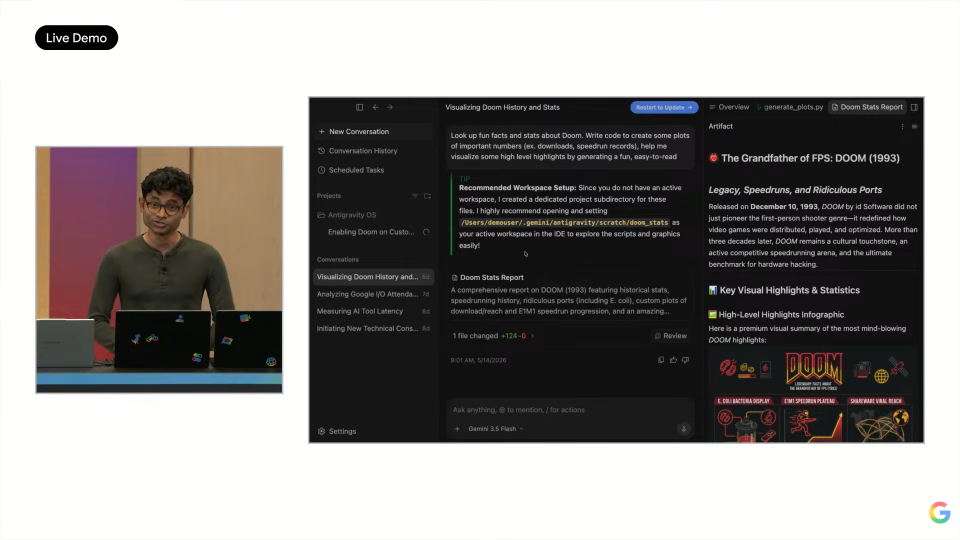Click the microphone icon in the input box

coord(683,429)
